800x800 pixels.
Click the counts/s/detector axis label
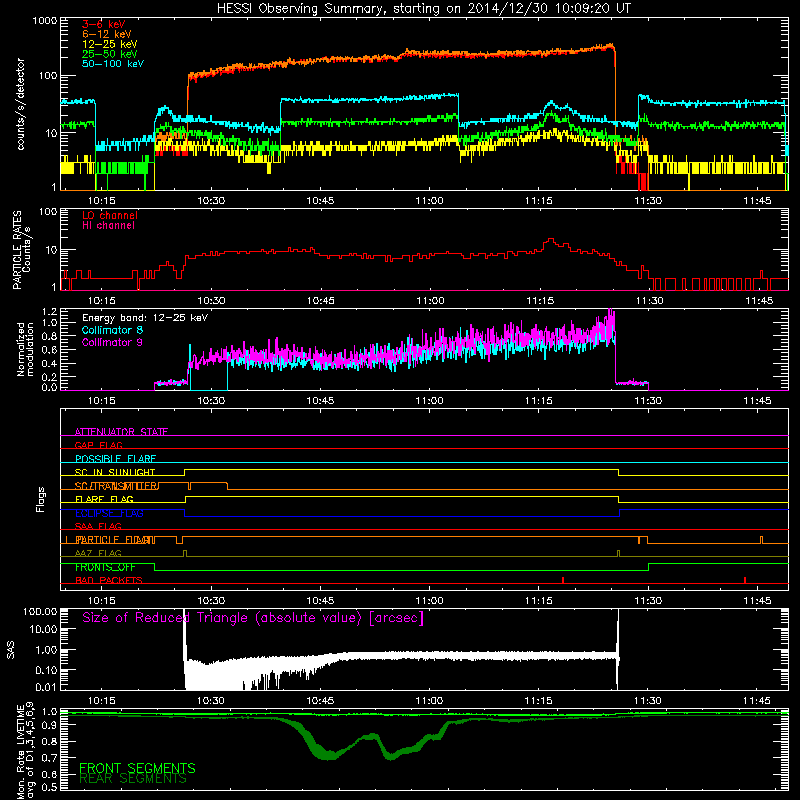pos(20,104)
